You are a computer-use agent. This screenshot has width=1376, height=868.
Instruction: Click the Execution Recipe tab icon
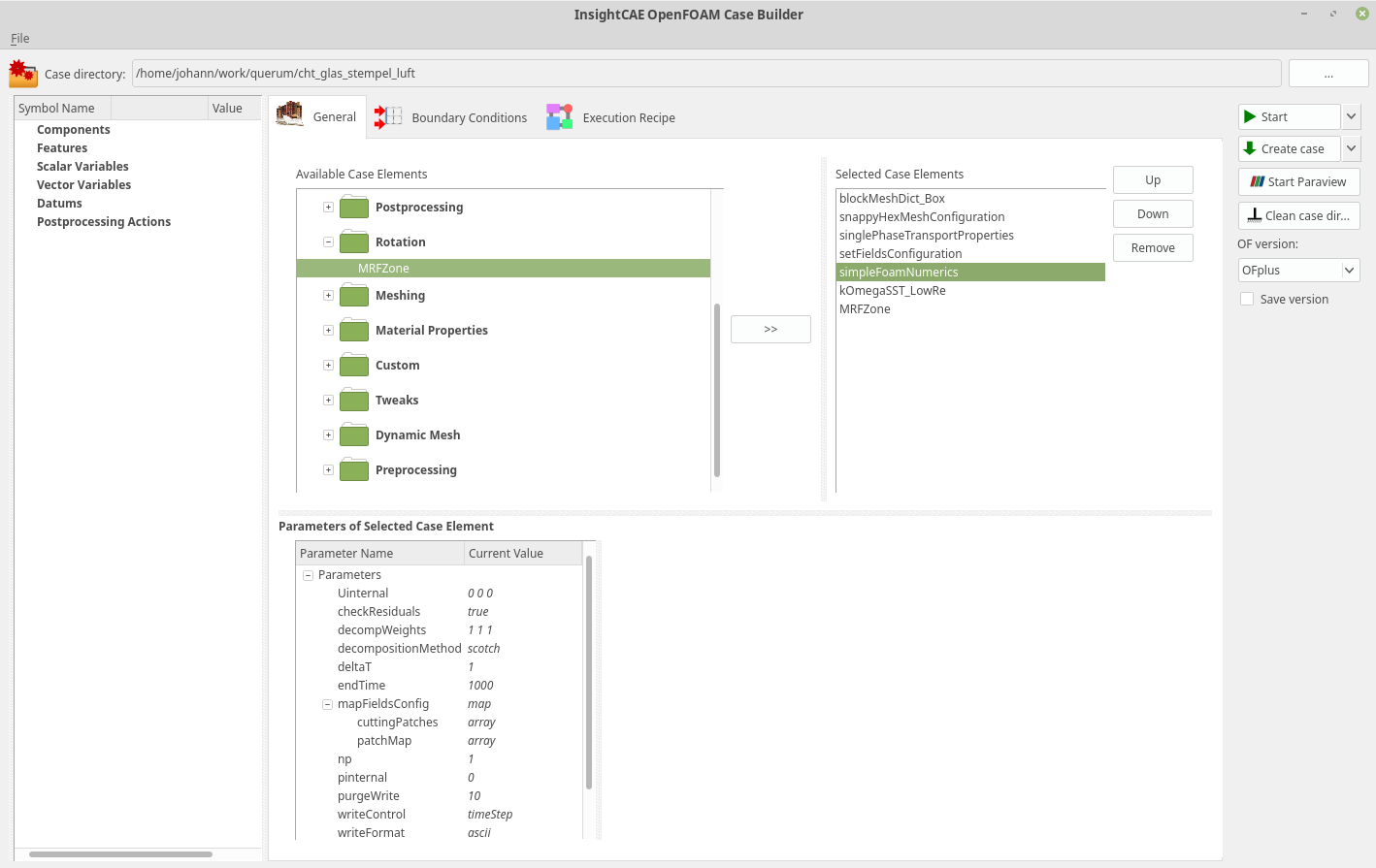point(559,117)
